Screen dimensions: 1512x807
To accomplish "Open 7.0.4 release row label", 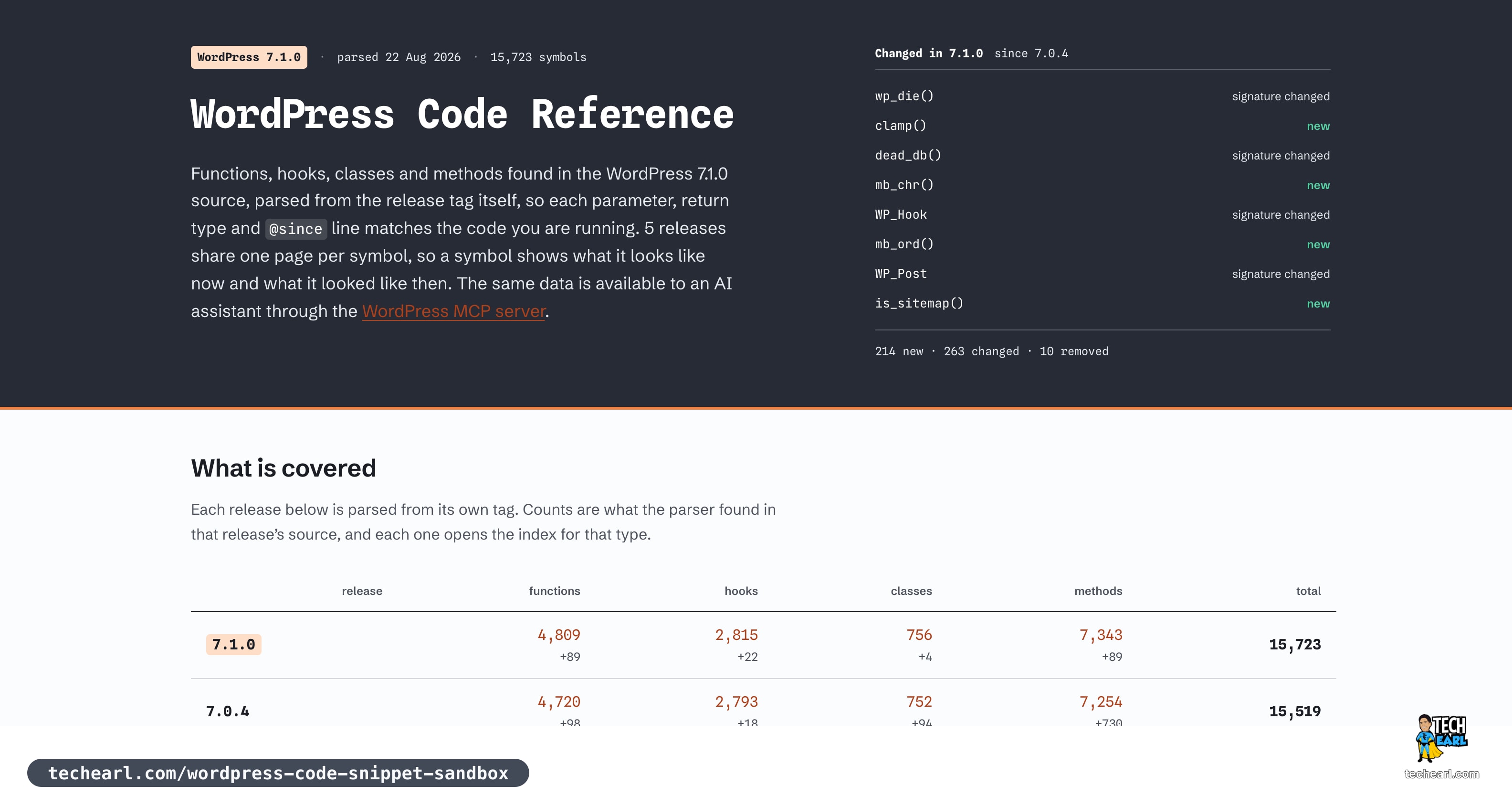I will 228,711.
